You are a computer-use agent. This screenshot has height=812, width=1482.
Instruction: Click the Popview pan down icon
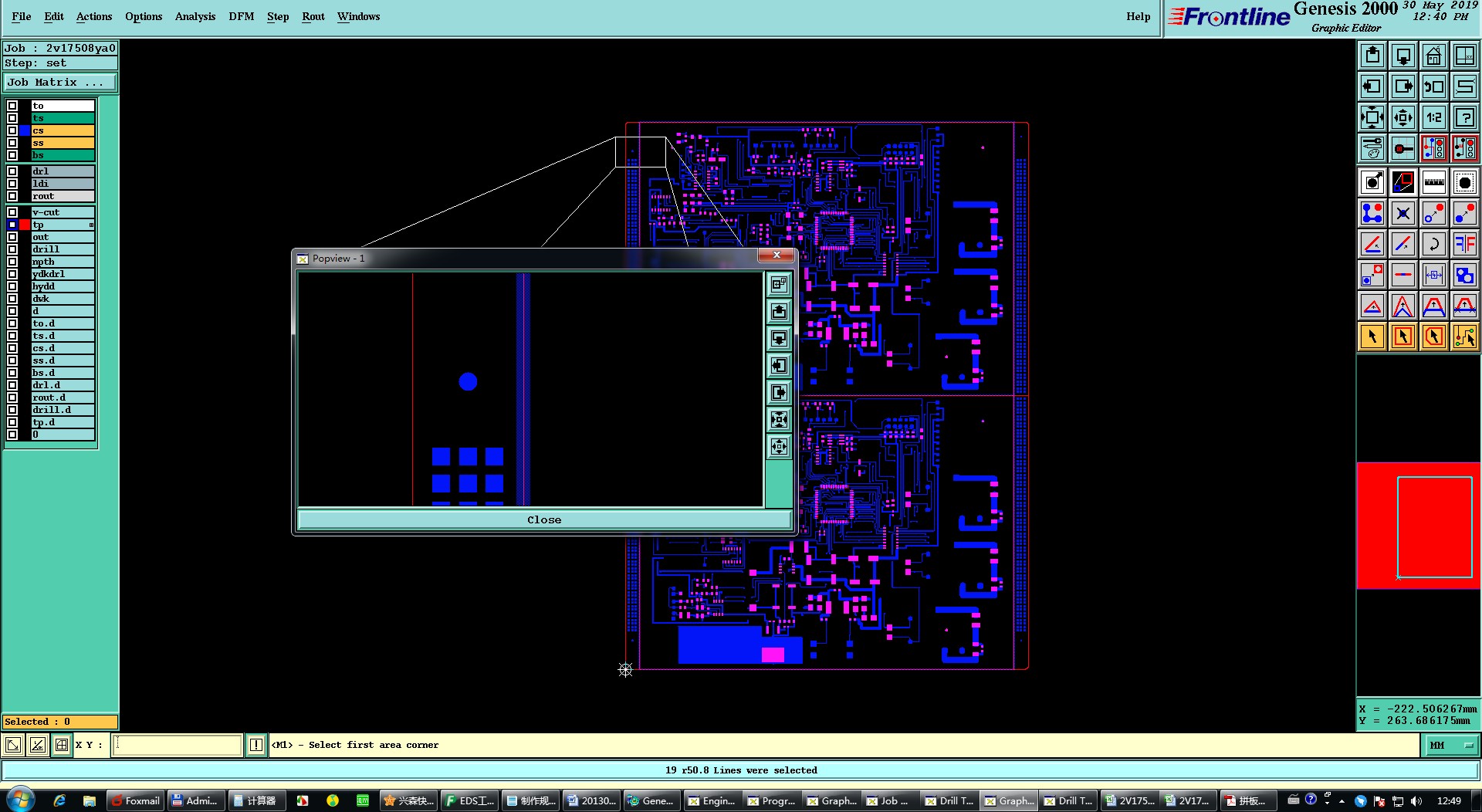click(x=779, y=338)
